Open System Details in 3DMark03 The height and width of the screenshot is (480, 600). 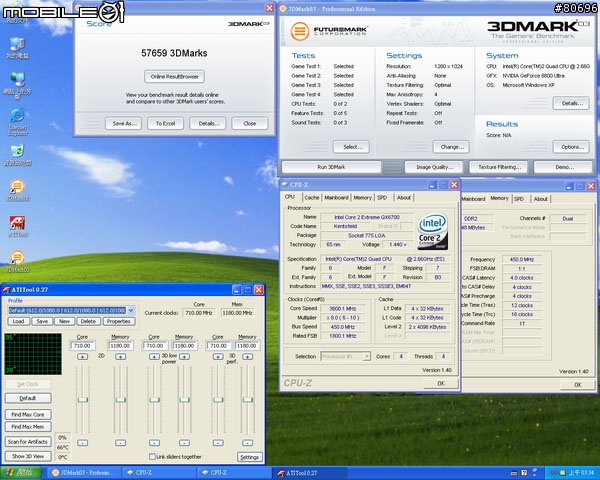(x=571, y=103)
